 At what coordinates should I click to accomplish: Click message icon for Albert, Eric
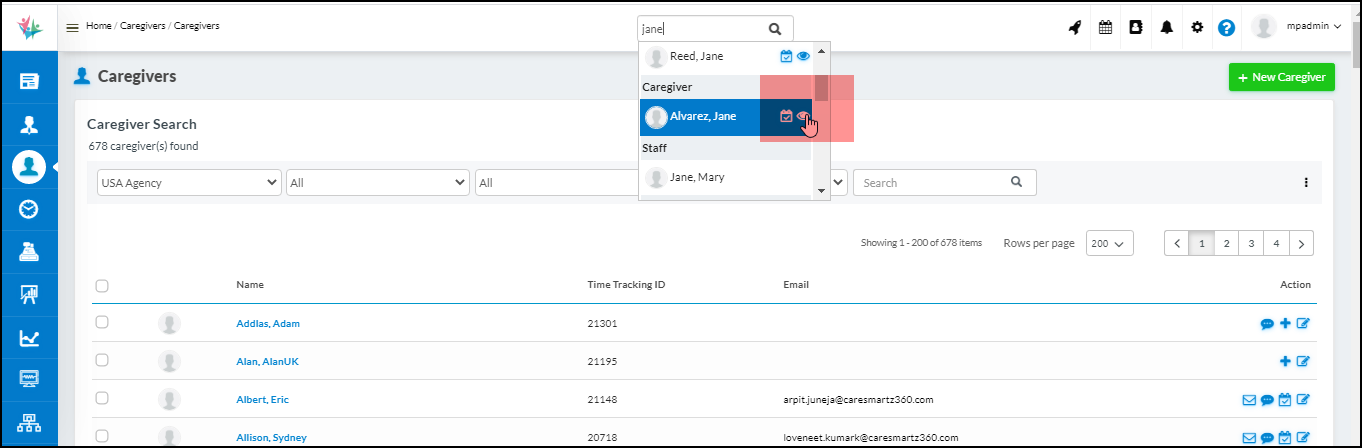coord(1267,400)
